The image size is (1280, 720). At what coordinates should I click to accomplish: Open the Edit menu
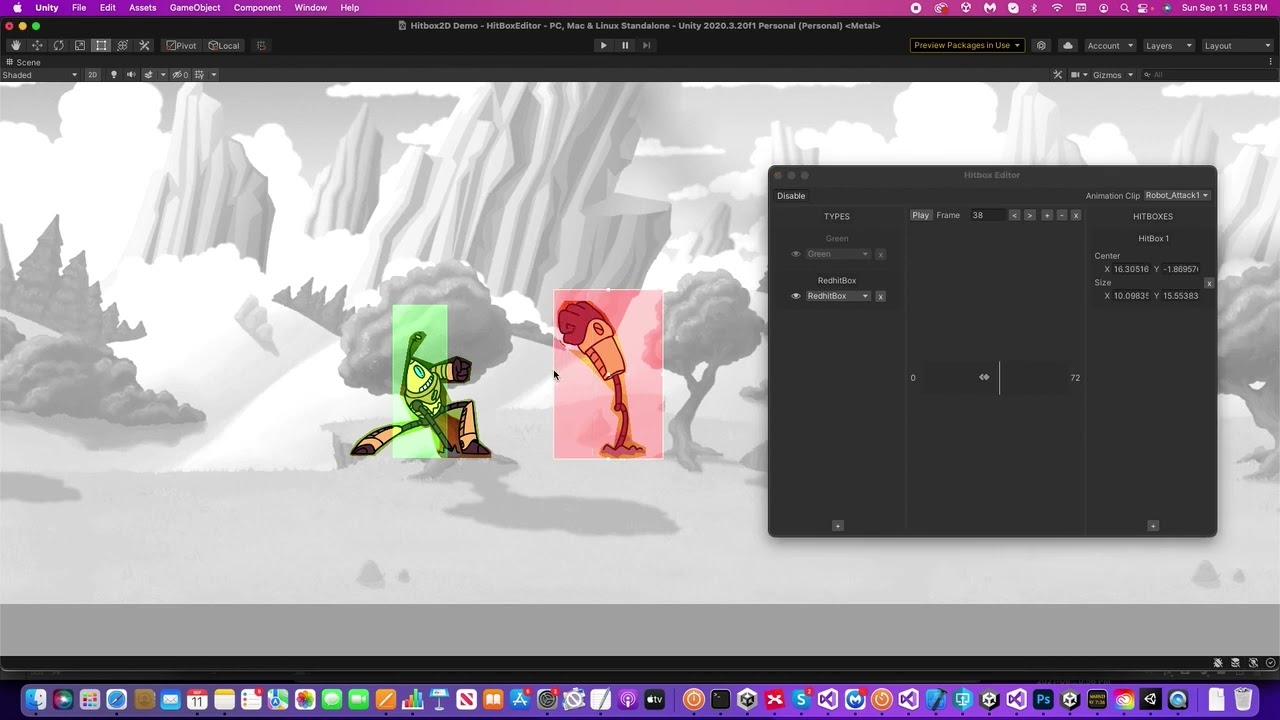pos(107,8)
